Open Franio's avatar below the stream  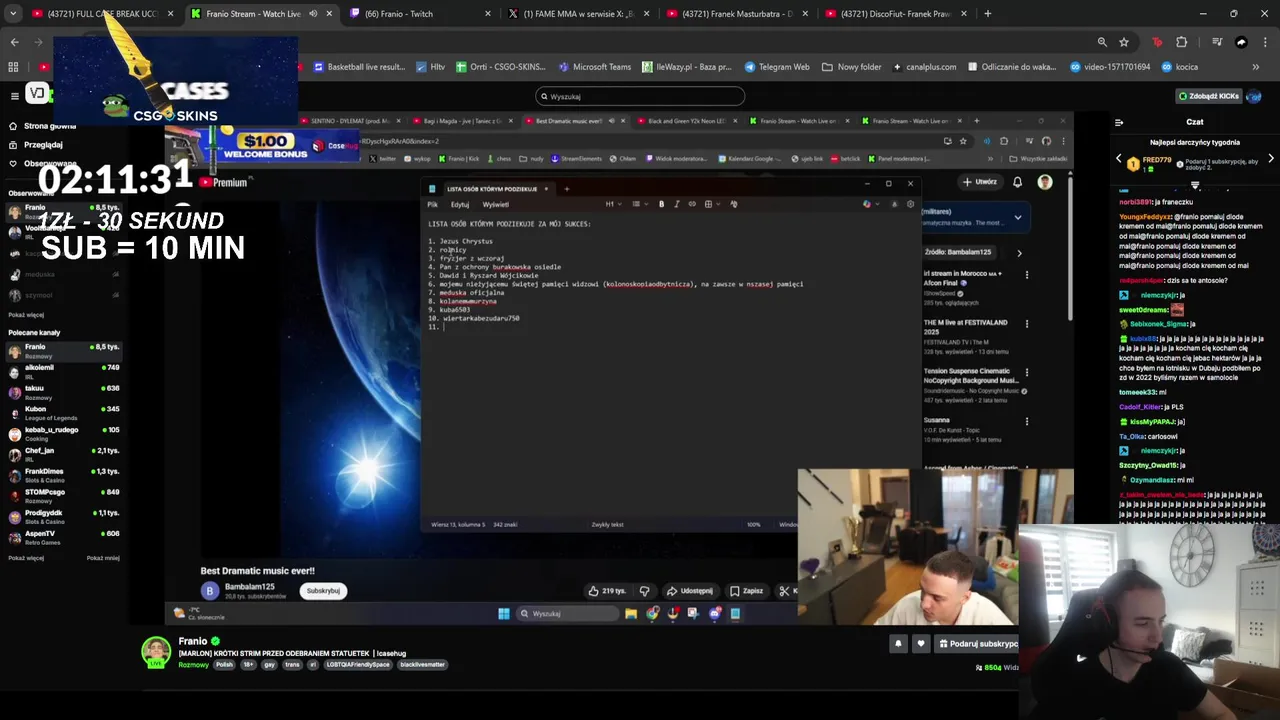pos(156,652)
